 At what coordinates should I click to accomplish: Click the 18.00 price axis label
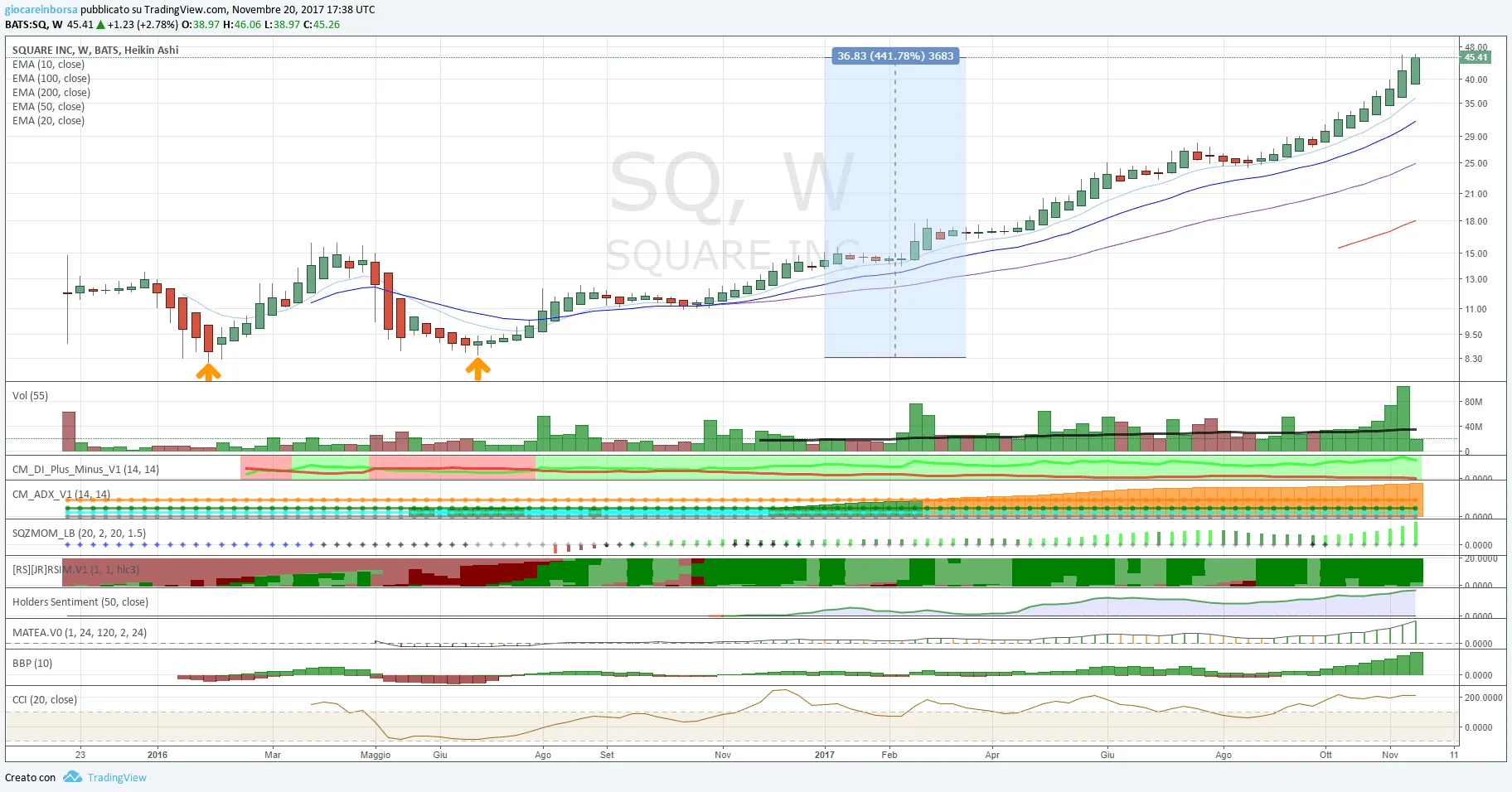point(1476,222)
